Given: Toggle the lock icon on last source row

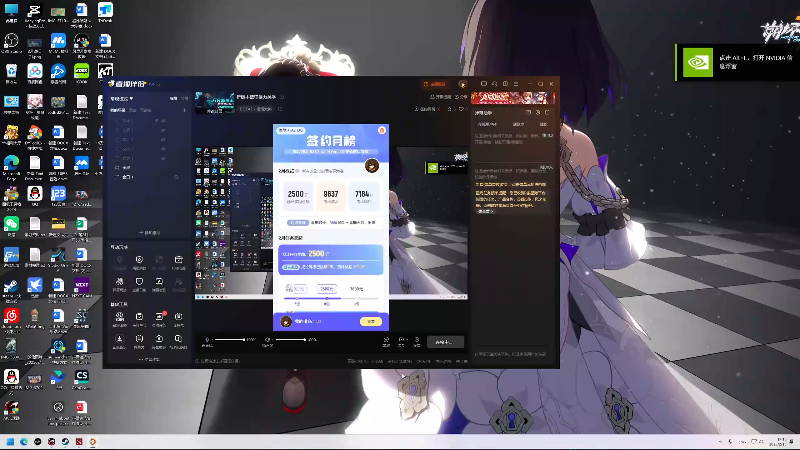Looking at the screenshot, I should pyautogui.click(x=176, y=177).
